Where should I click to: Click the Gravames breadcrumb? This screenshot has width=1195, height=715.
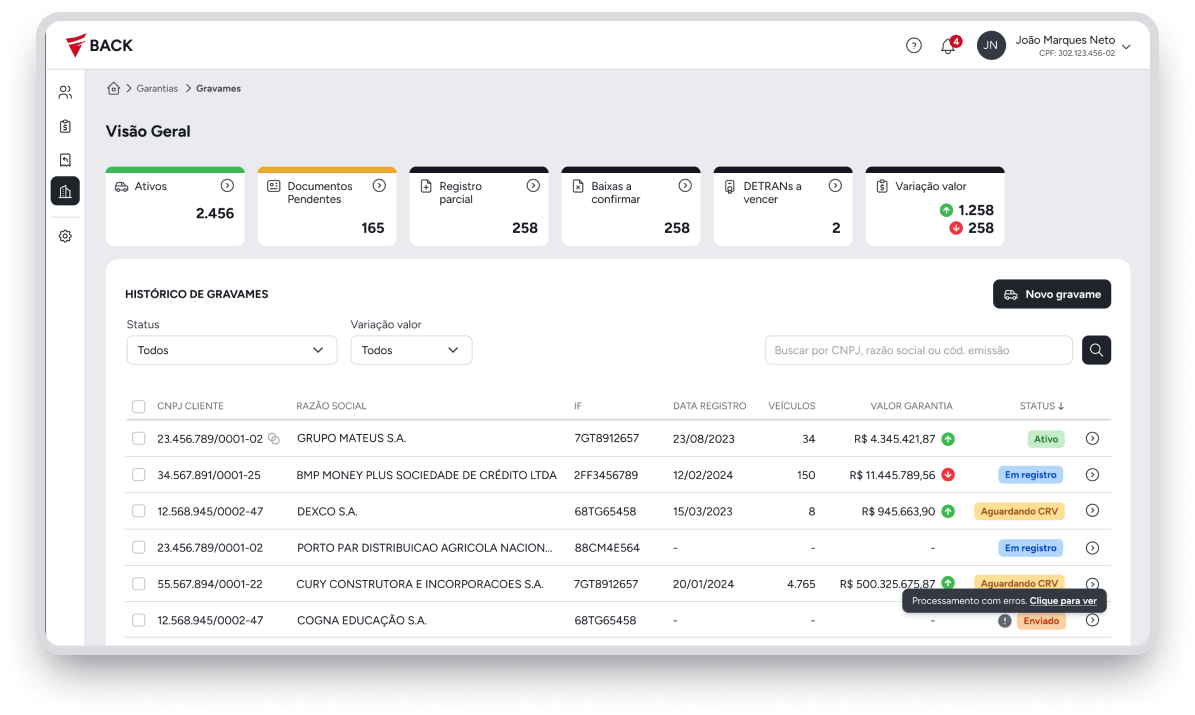click(x=219, y=88)
